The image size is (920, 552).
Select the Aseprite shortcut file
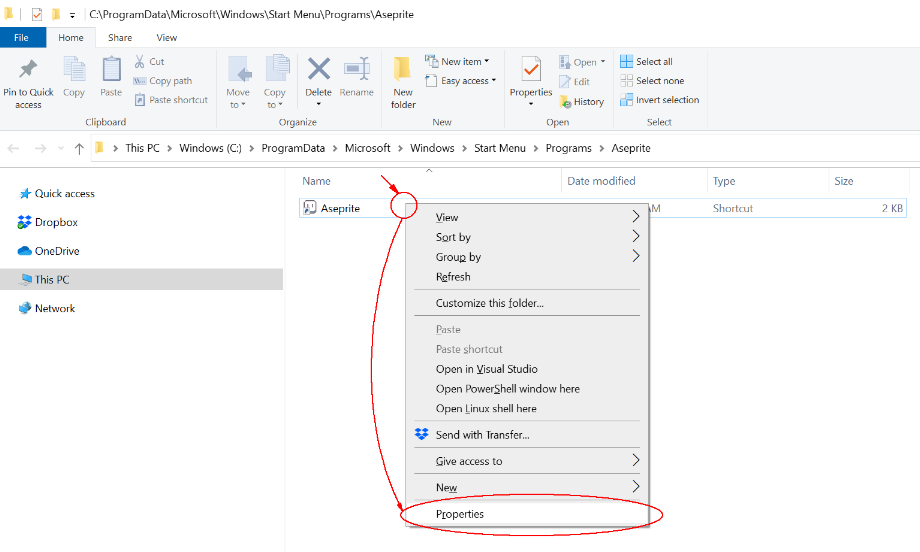(339, 208)
